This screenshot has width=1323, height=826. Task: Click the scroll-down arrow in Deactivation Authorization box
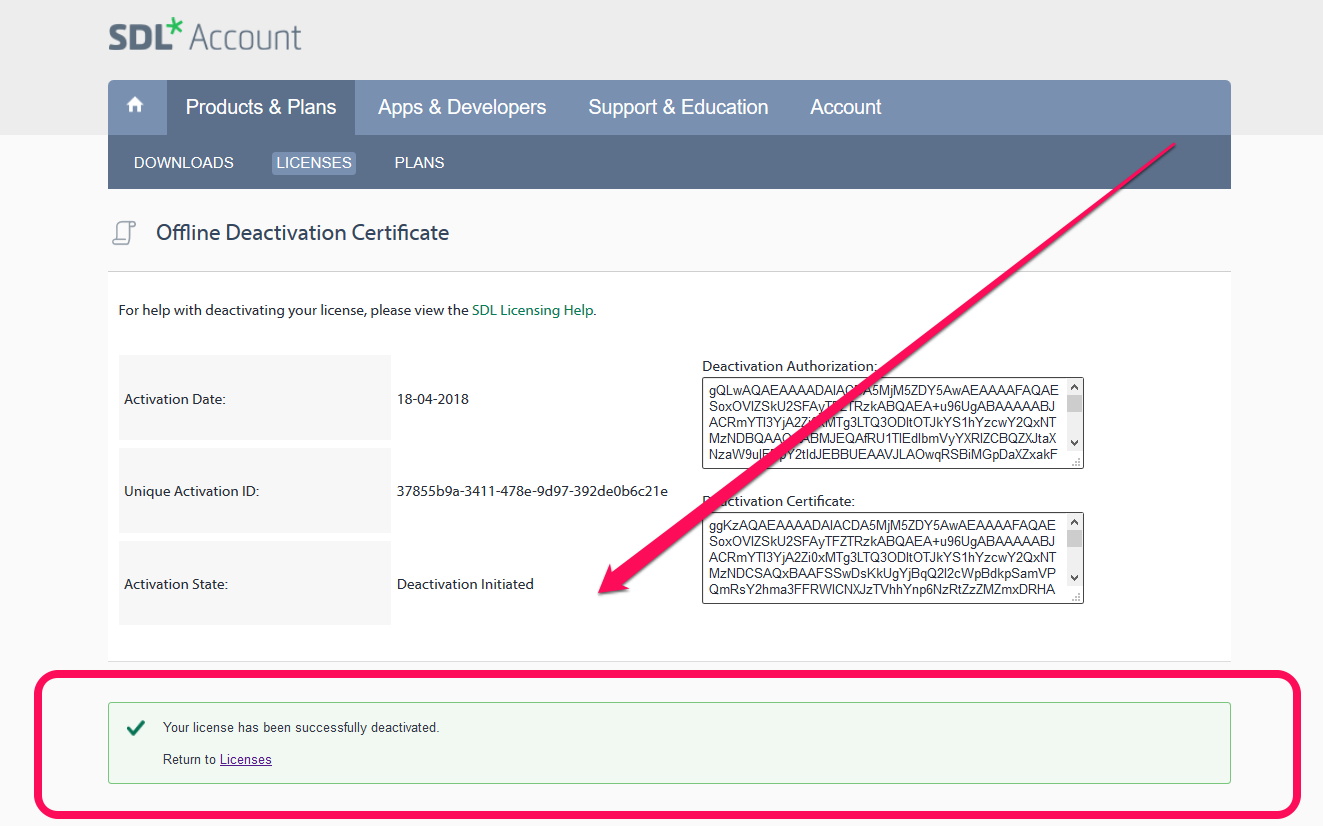1075,442
